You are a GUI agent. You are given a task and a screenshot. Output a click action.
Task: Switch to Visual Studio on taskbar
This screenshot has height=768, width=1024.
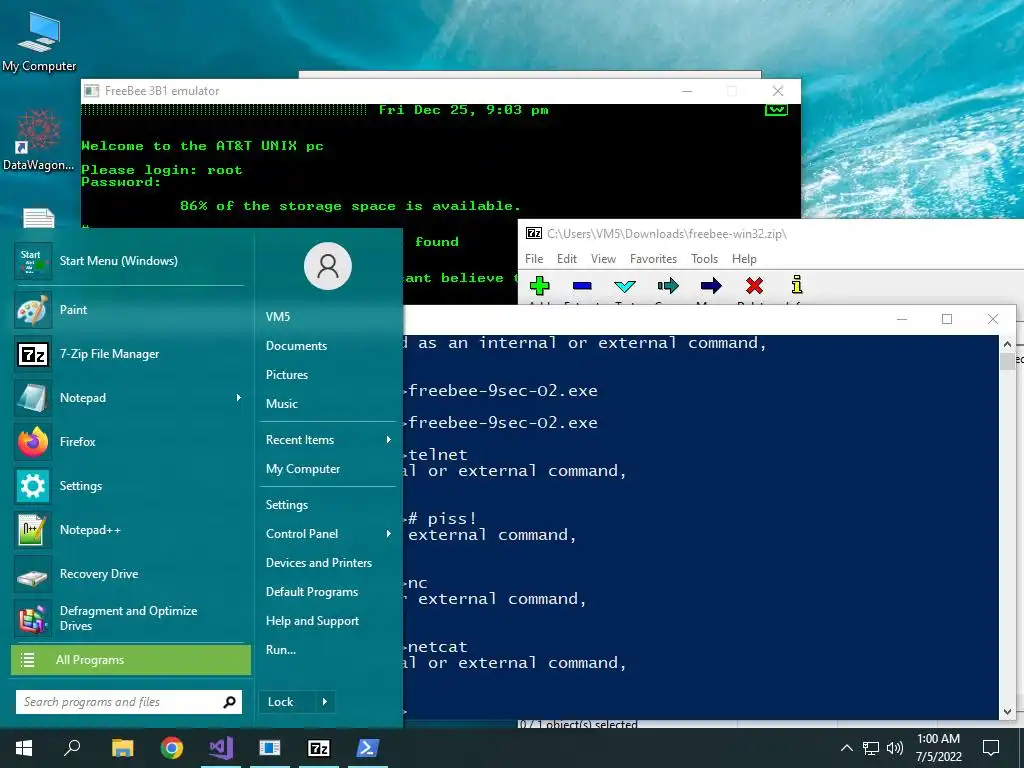221,748
